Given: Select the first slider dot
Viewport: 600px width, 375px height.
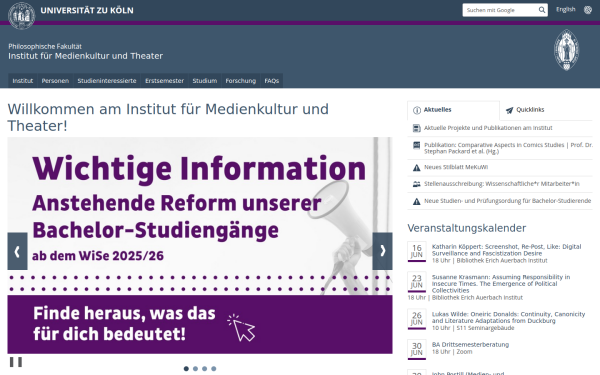Looking at the screenshot, I should 186,368.
